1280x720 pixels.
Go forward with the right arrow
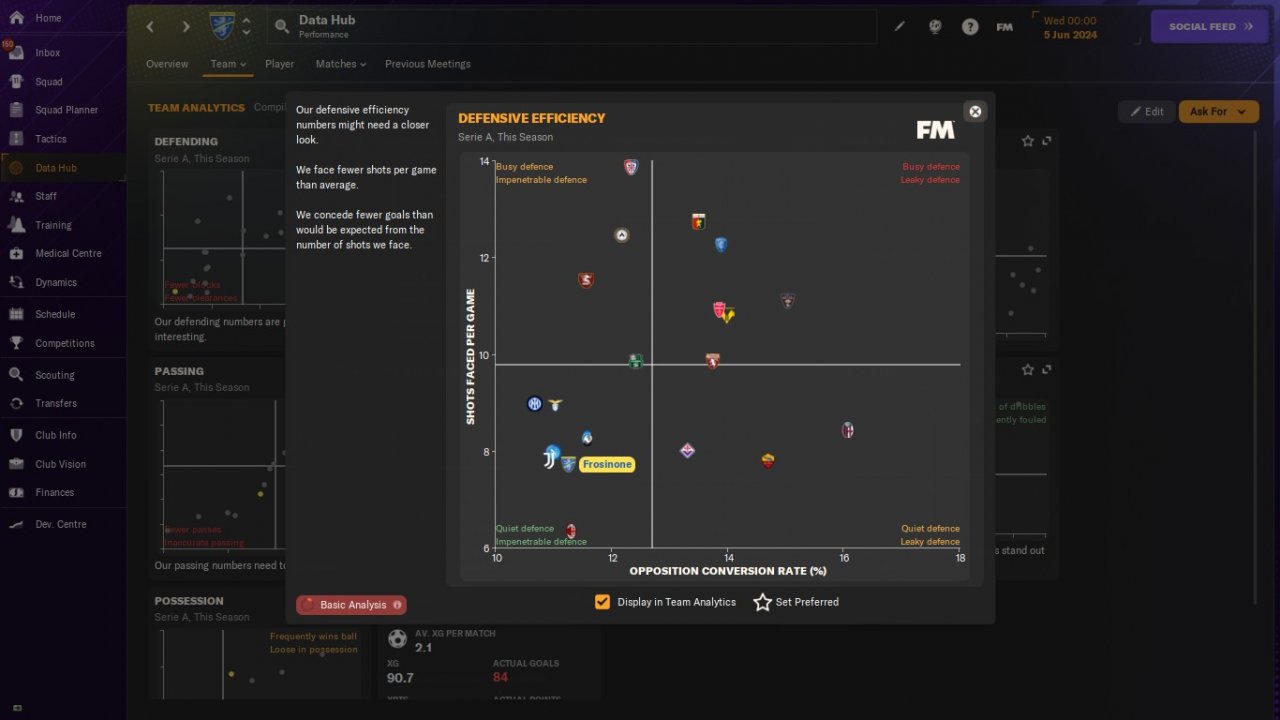[x=186, y=27]
